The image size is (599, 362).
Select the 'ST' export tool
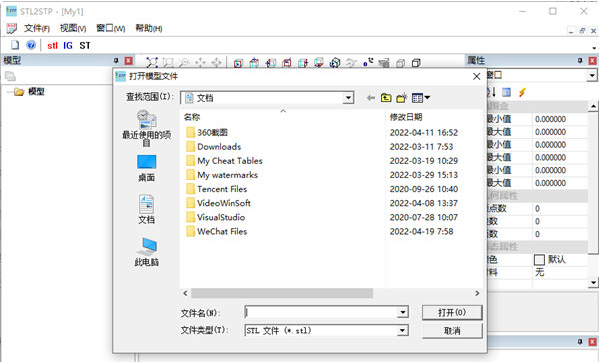[x=85, y=45]
